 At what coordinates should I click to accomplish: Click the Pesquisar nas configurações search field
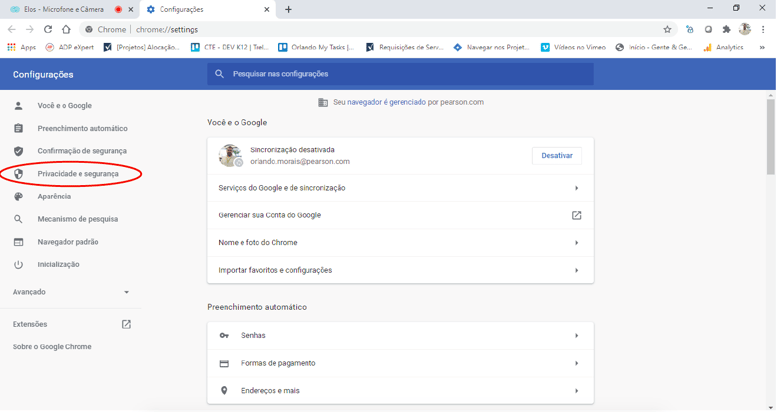coord(400,74)
